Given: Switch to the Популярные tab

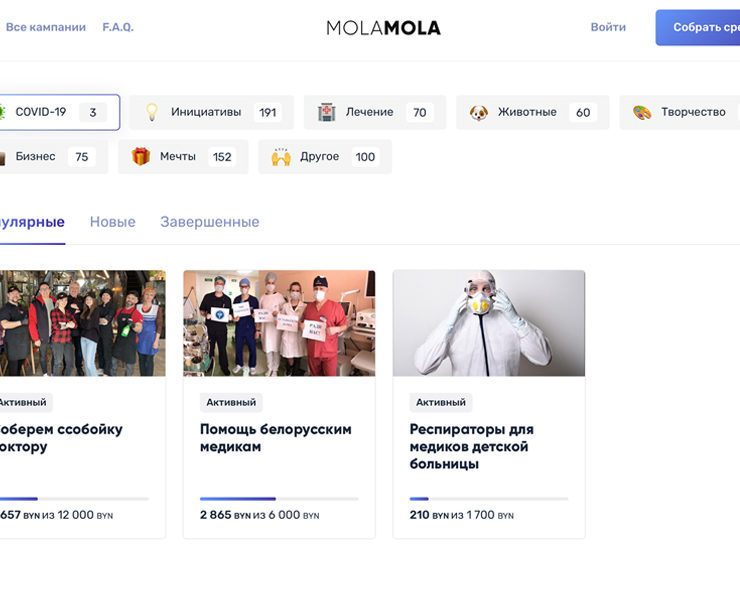Looking at the screenshot, I should coord(32,222).
